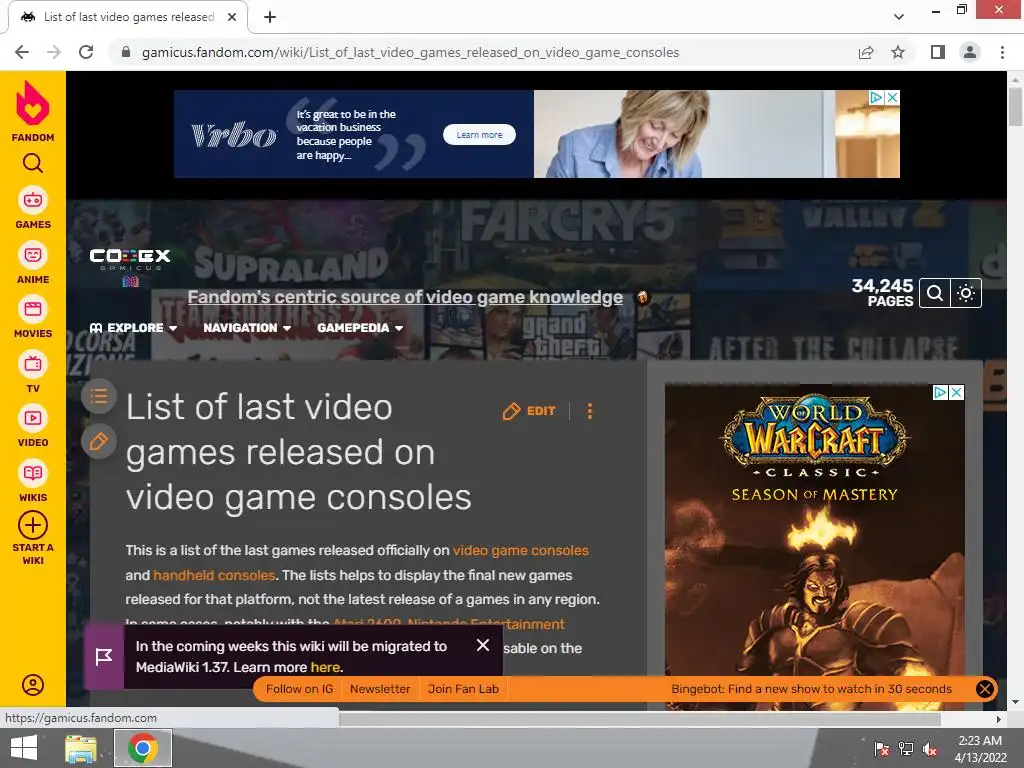Open Chrome tab search chevron

click(899, 17)
